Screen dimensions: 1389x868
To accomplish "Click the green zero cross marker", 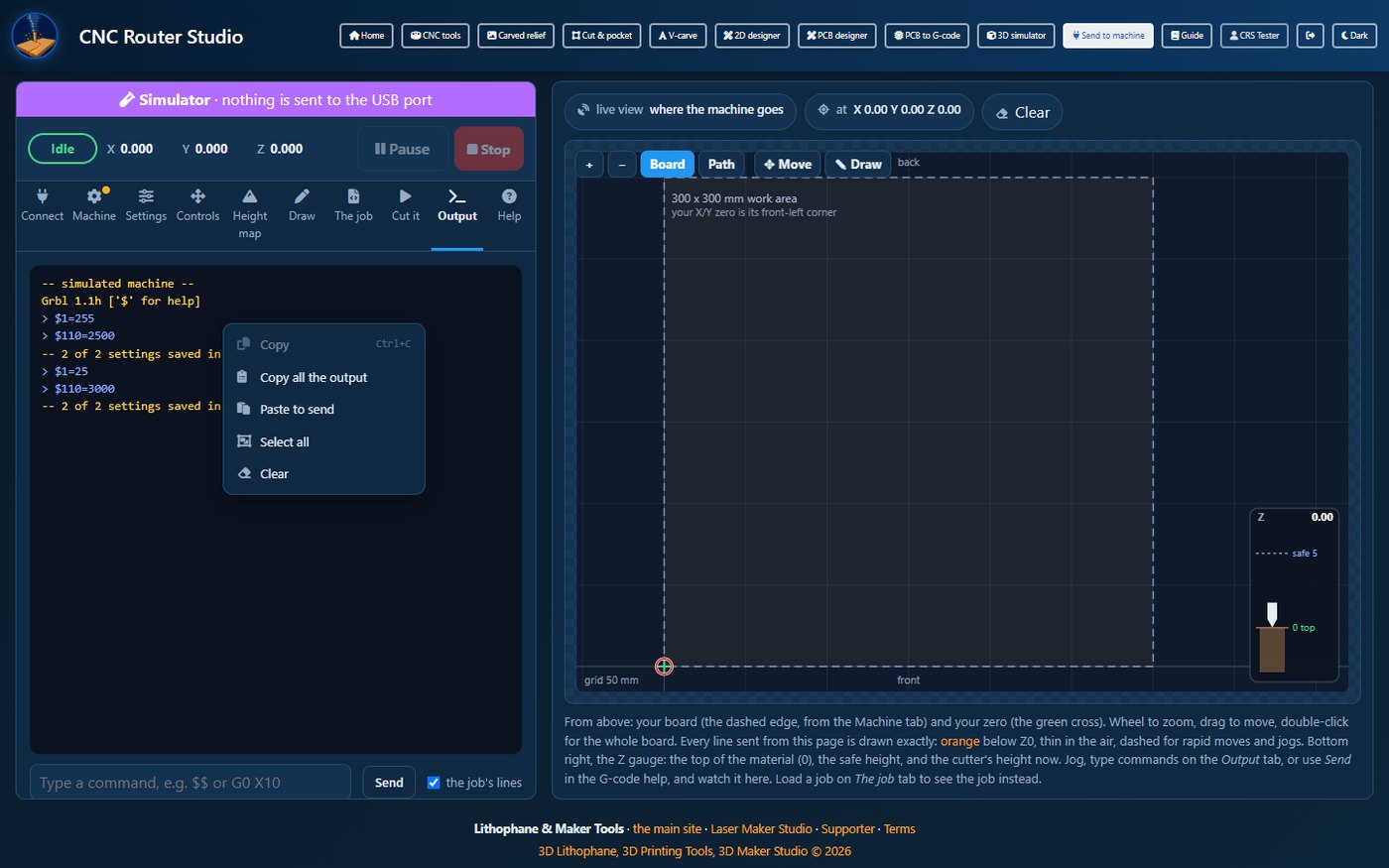I will tap(665, 667).
